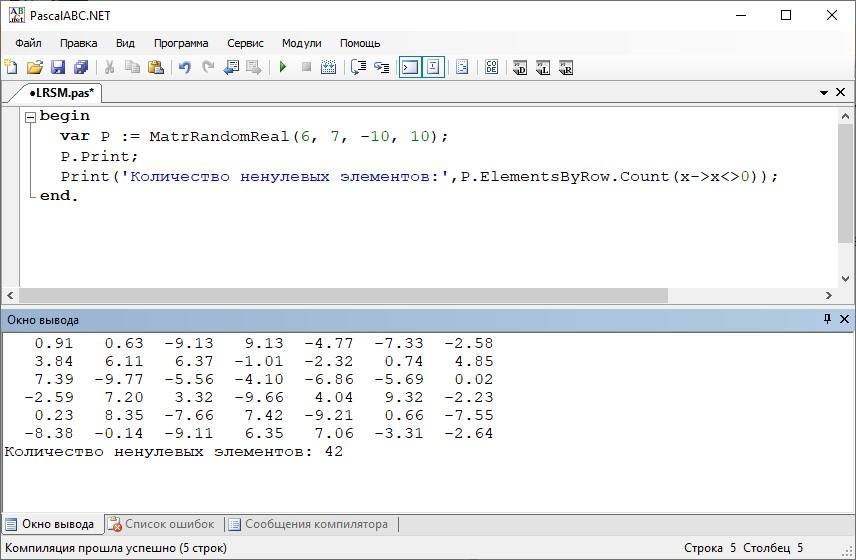Click the New file icon

click(12, 67)
